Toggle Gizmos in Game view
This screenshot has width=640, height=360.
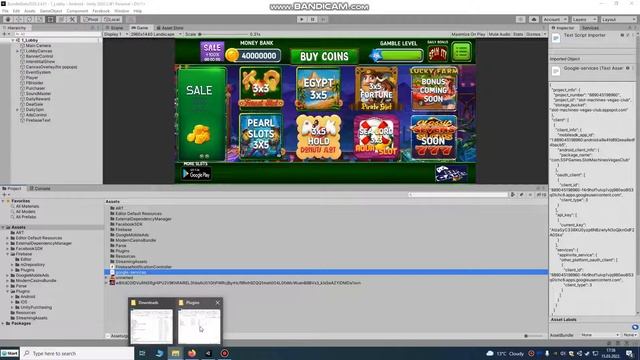point(533,34)
